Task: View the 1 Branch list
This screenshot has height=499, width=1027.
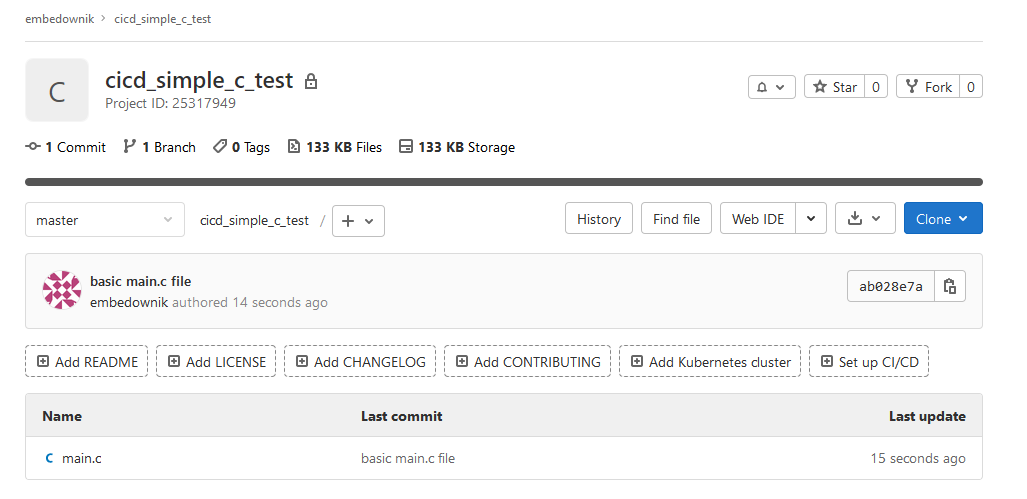Action: 159,147
